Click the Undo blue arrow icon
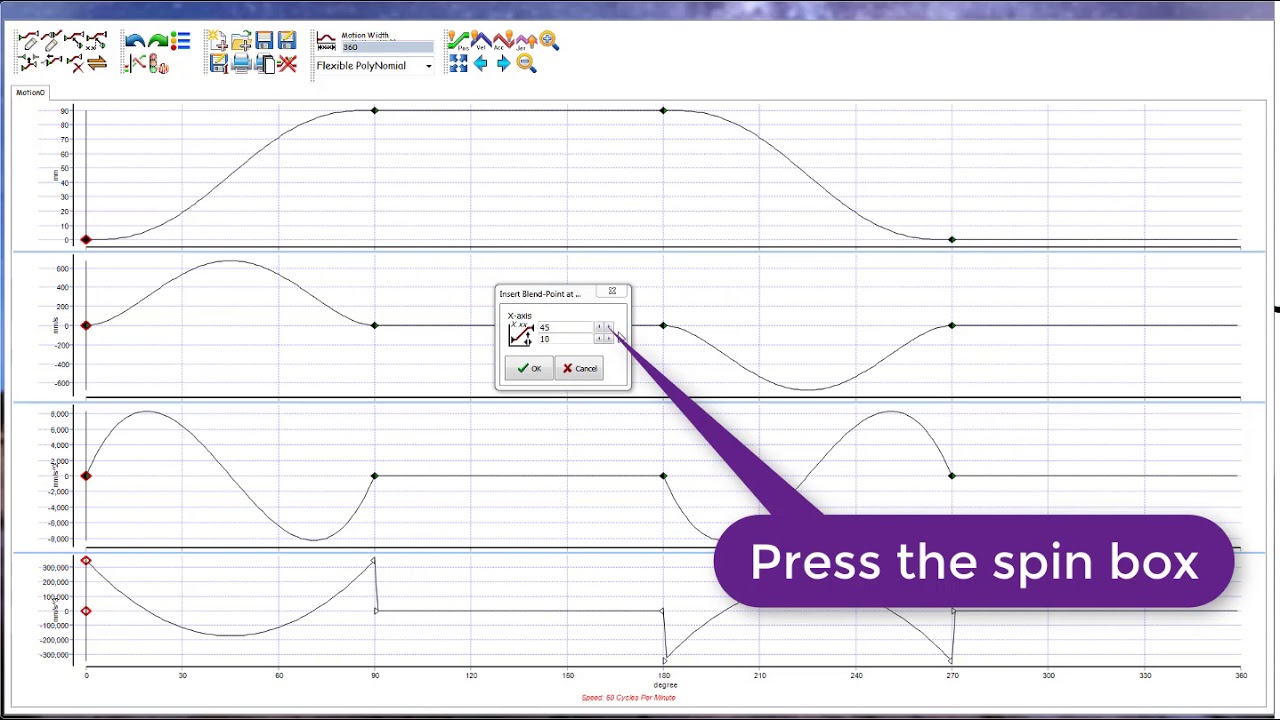The image size is (1280, 720). point(135,41)
